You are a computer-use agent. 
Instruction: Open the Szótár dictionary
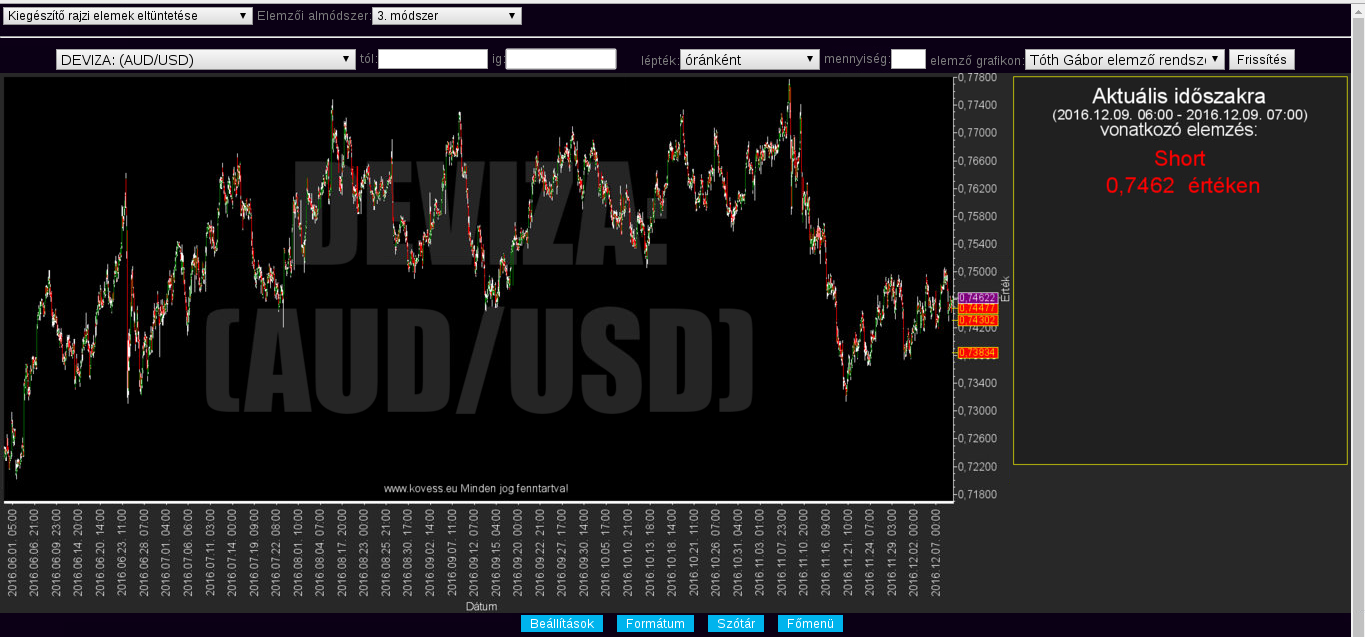click(x=736, y=624)
